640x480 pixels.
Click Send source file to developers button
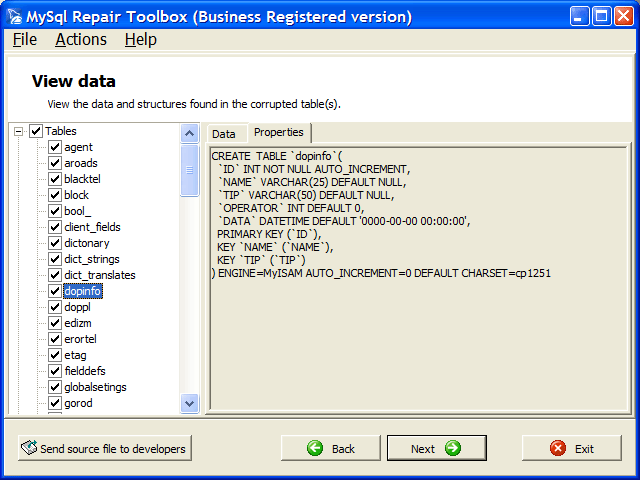coord(105,448)
